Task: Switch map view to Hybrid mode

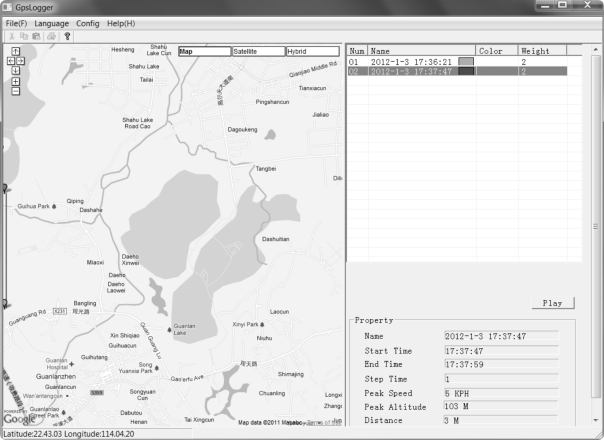Action: [x=312, y=51]
